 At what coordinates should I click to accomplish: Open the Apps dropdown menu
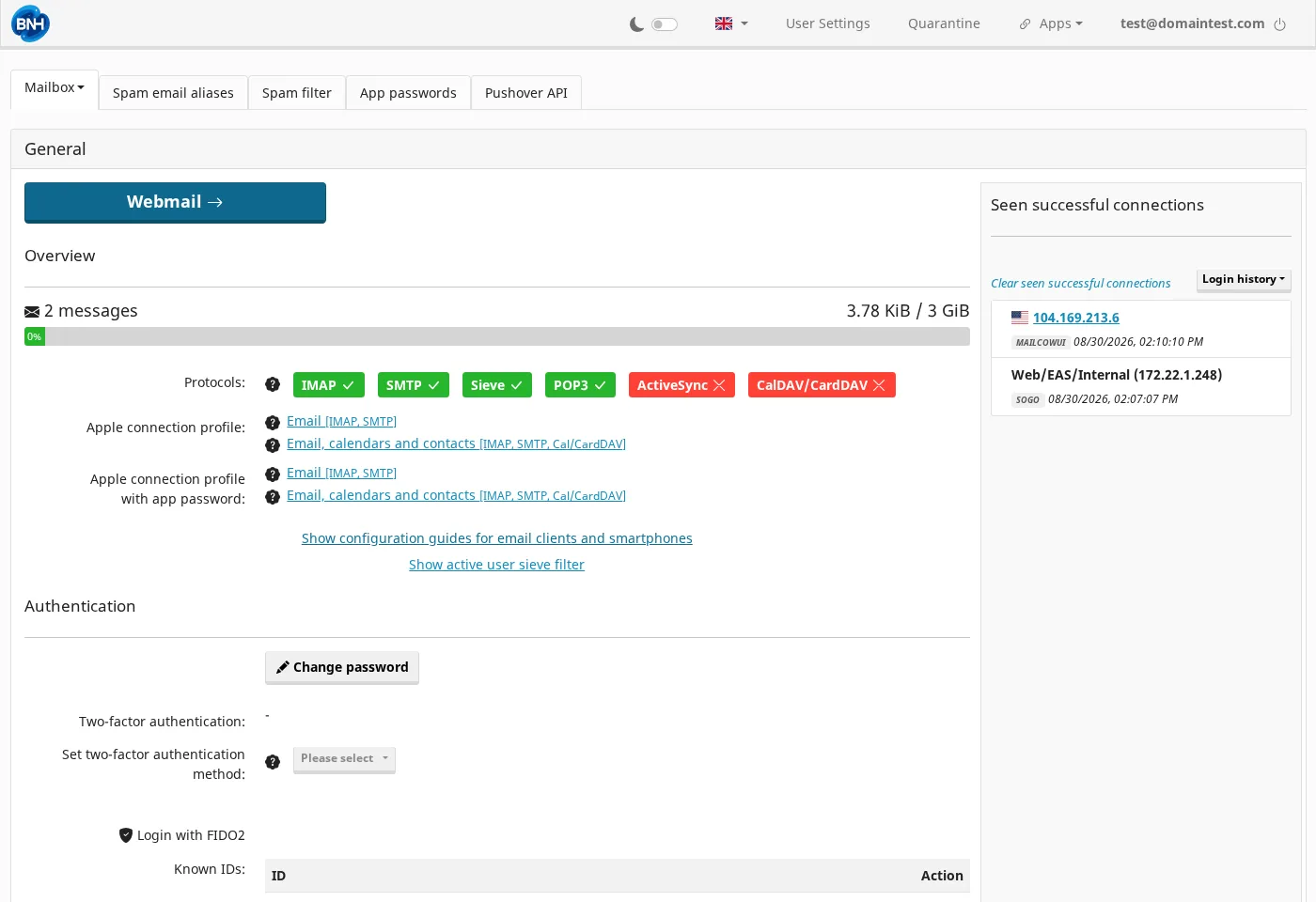click(1052, 24)
